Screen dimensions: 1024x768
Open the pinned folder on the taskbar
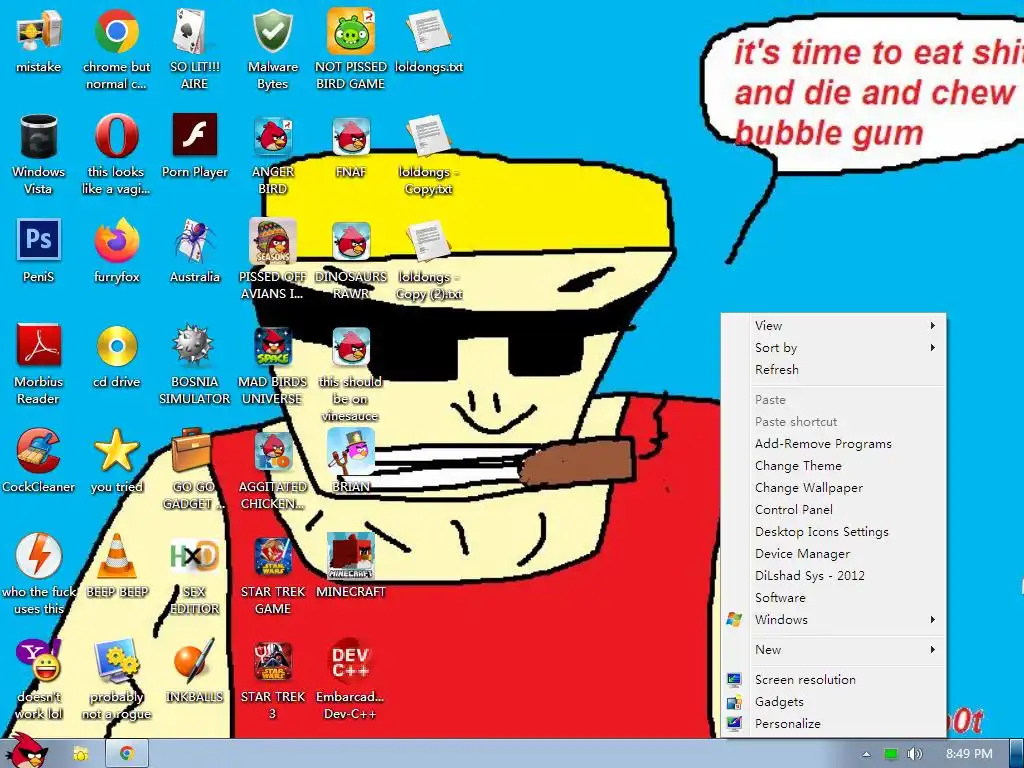(x=80, y=754)
